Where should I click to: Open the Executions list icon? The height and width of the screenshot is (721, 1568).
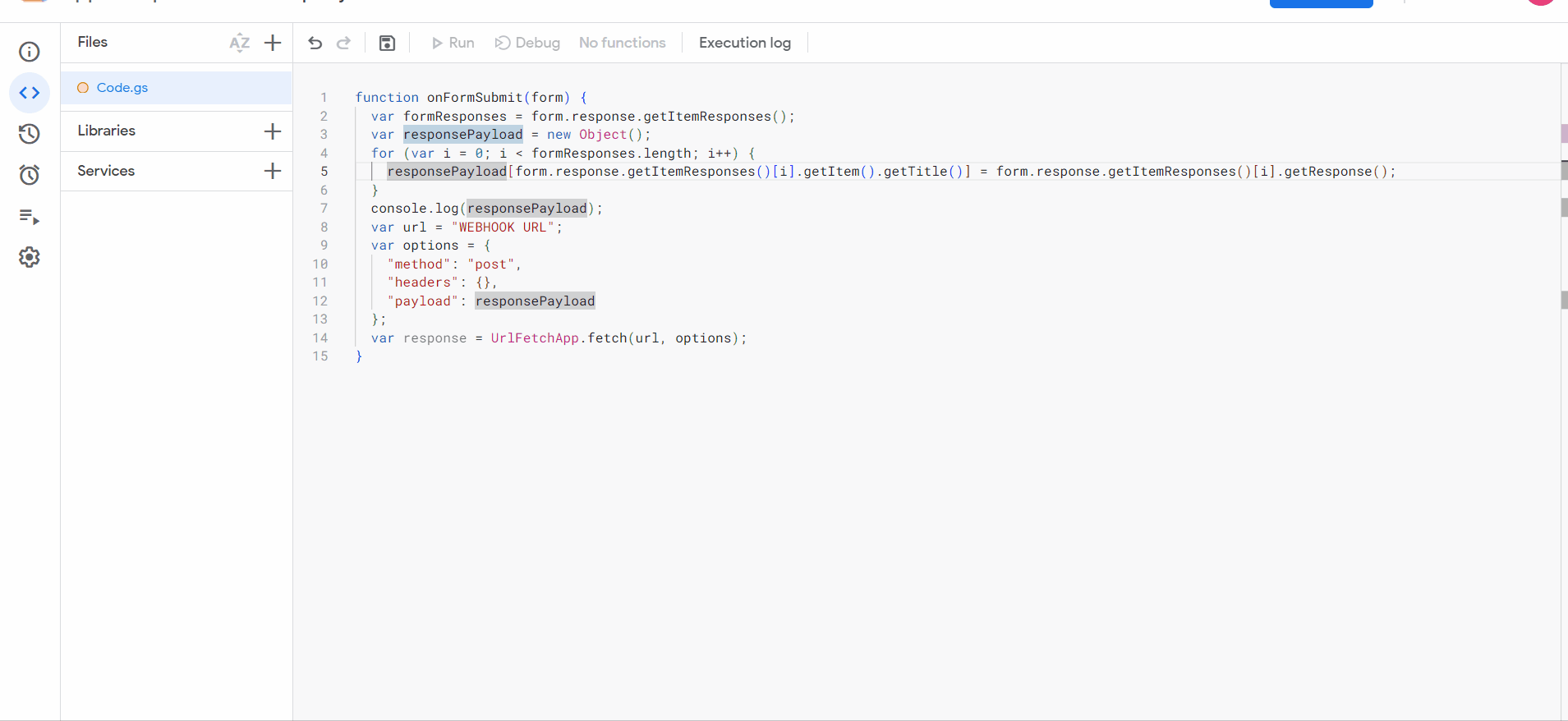(30, 217)
